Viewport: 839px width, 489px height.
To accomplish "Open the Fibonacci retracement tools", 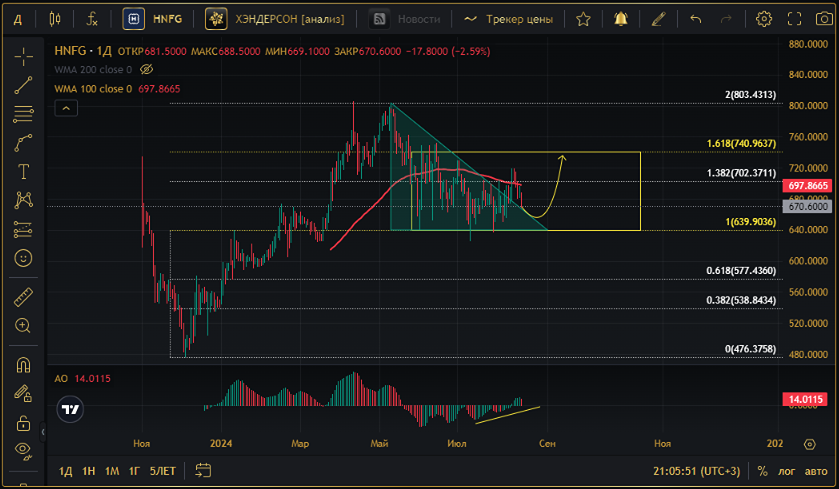I will [23, 113].
